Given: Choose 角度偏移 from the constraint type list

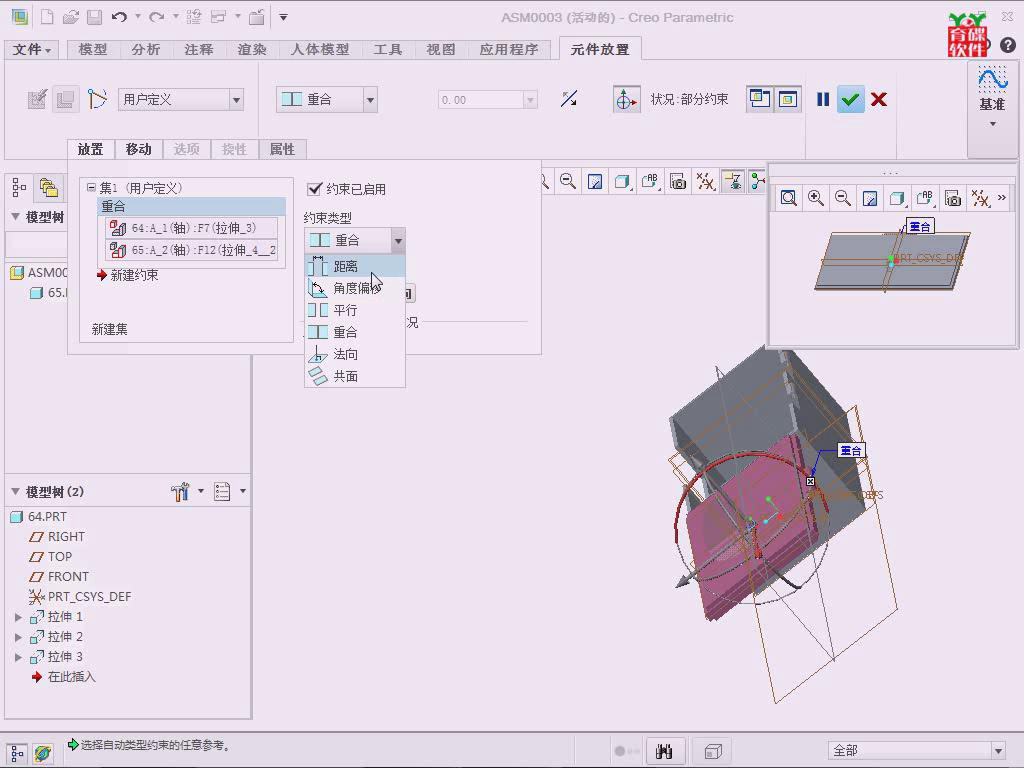Looking at the screenshot, I should (x=355, y=288).
